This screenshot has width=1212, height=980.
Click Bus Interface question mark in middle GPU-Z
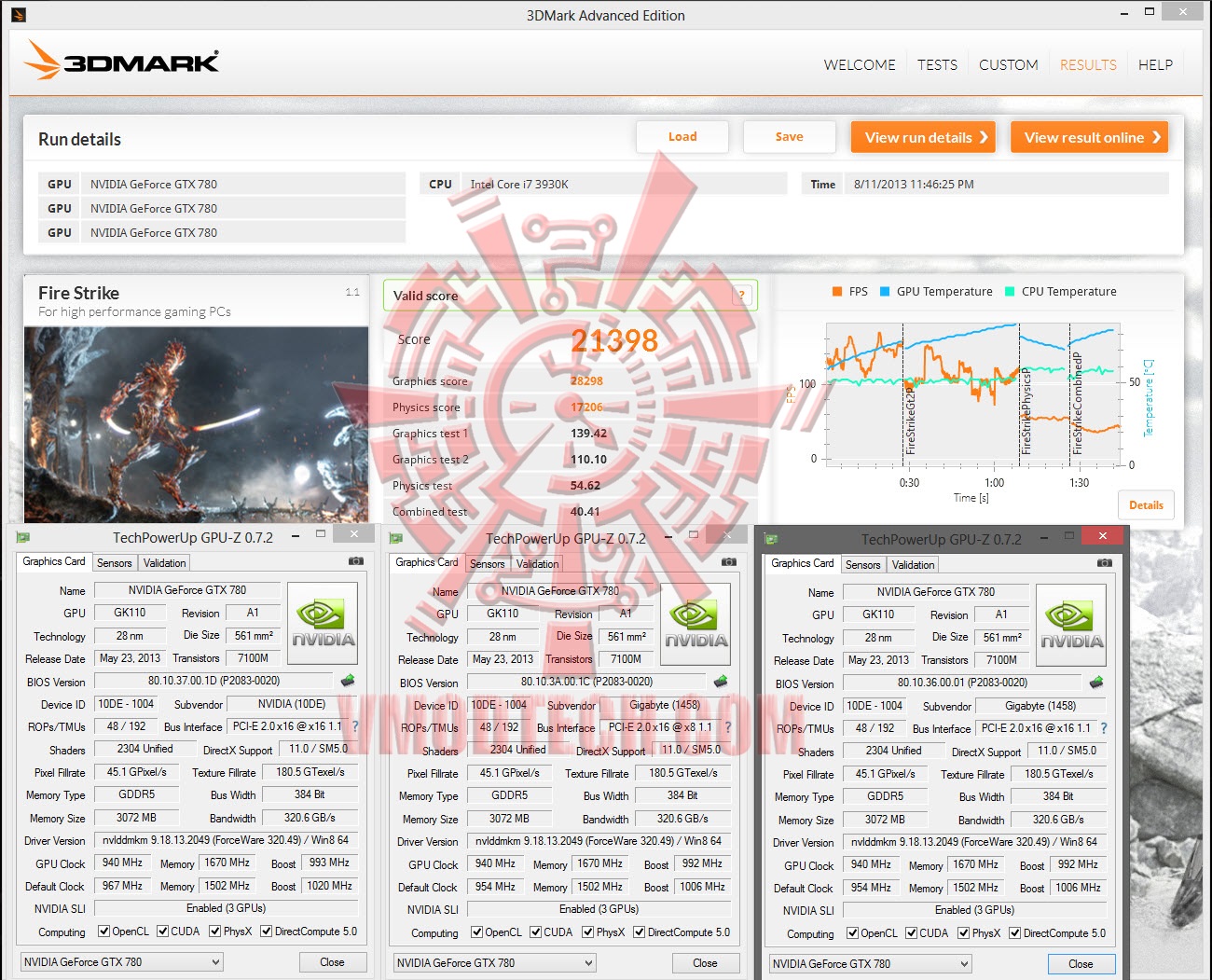728,727
